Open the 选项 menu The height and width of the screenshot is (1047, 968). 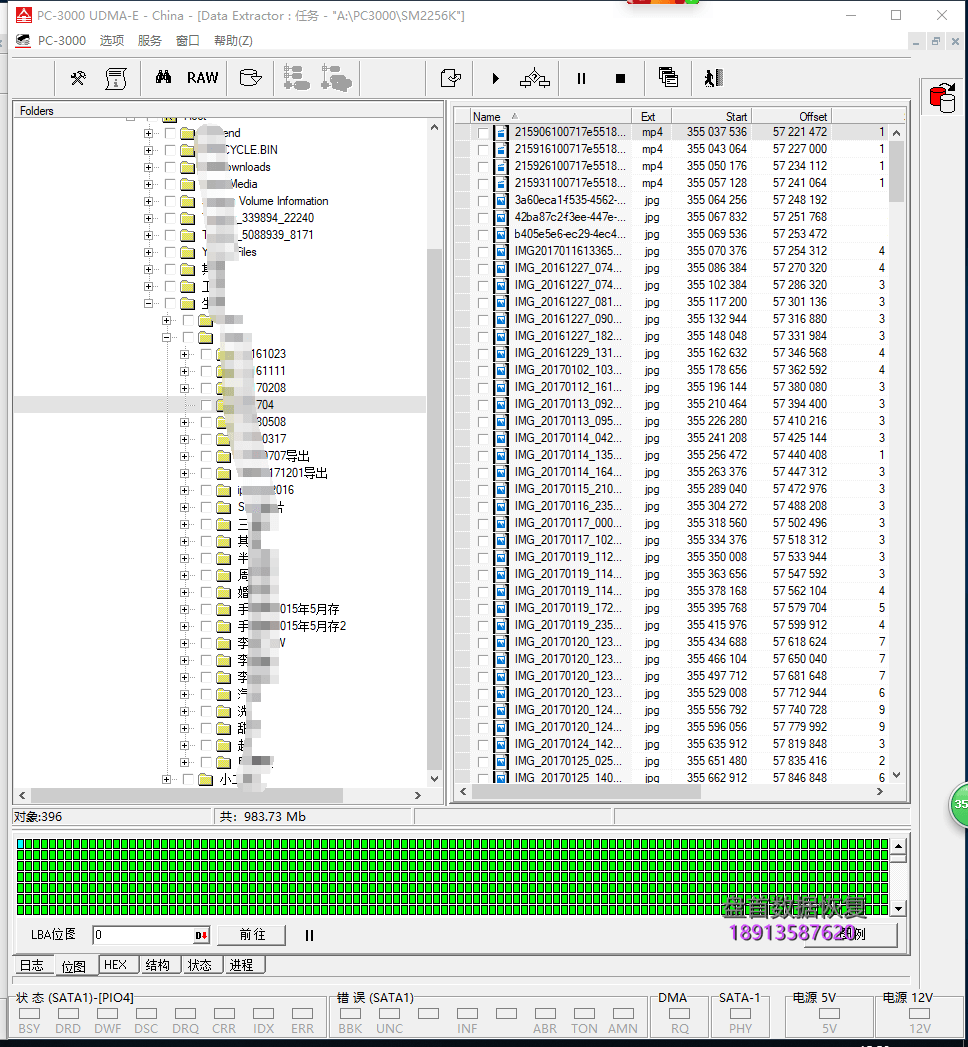111,41
